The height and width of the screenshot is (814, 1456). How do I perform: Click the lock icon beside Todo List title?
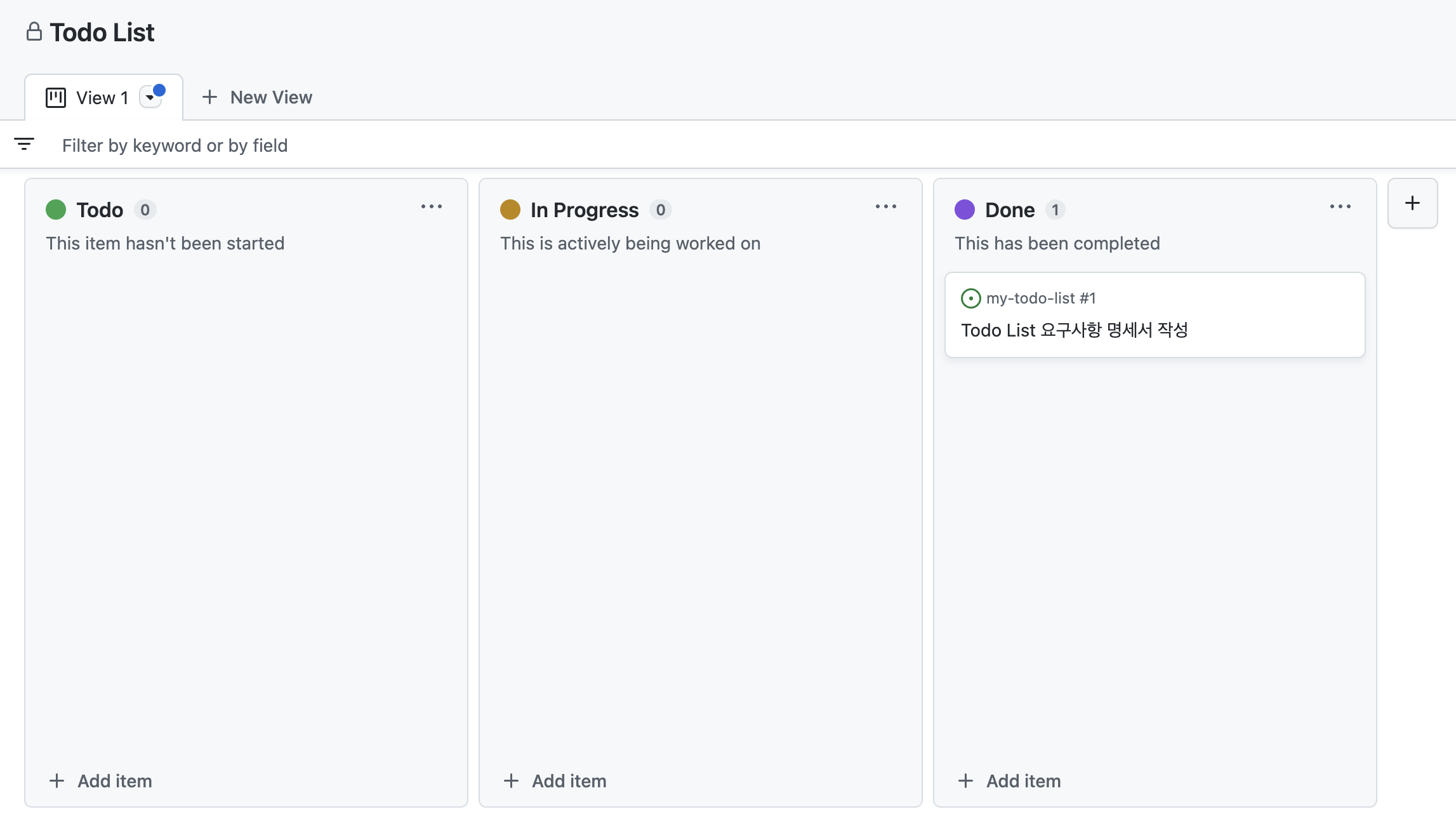(x=34, y=32)
